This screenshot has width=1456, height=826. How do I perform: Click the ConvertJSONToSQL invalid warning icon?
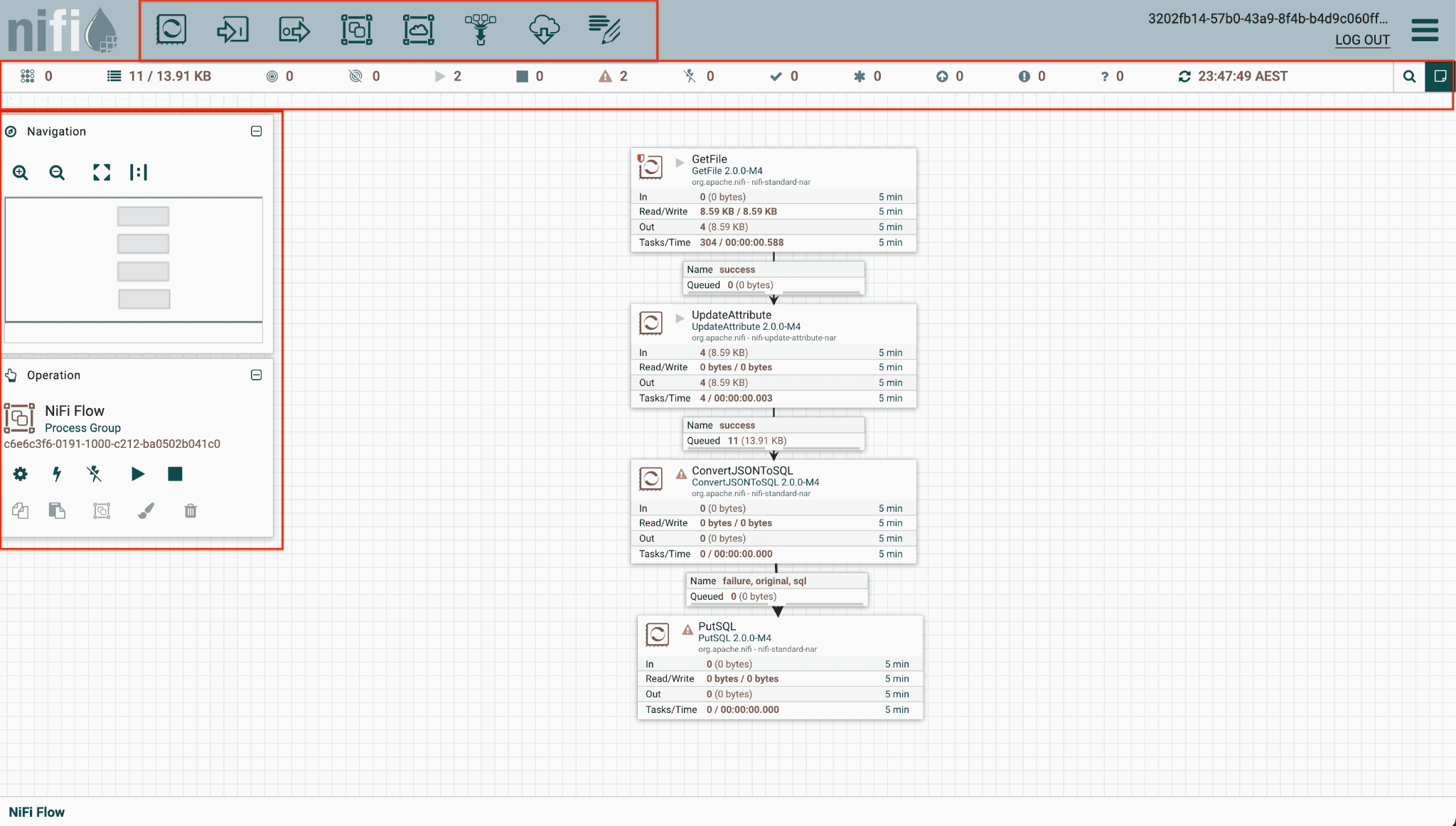click(681, 473)
